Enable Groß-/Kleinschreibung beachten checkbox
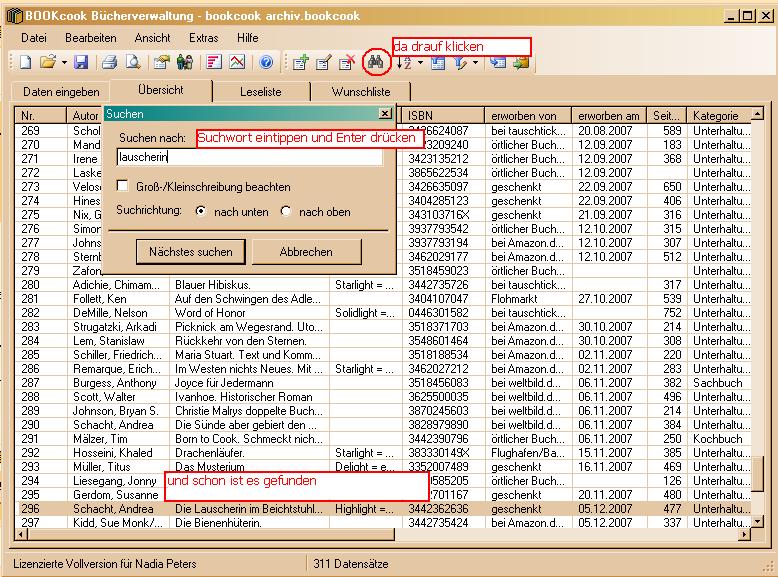Screen dimensions: 778x577 (122, 186)
